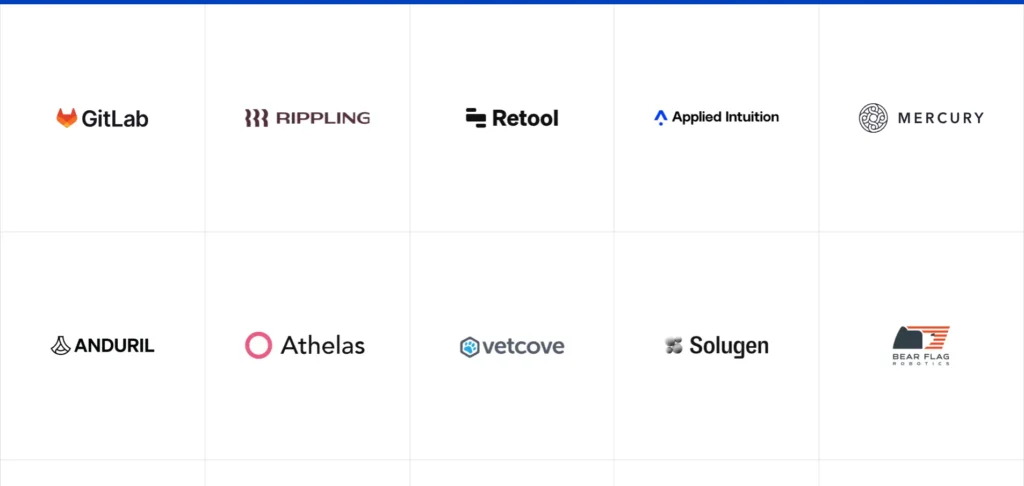Open the ANDURIL wordmark text
The height and width of the screenshot is (486, 1024).
click(114, 346)
